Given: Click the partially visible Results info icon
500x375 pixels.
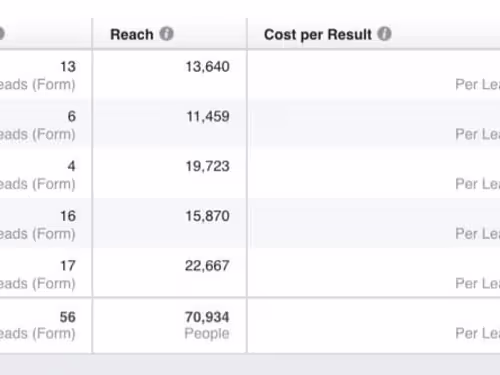Looking at the screenshot, I should [x=1, y=34].
